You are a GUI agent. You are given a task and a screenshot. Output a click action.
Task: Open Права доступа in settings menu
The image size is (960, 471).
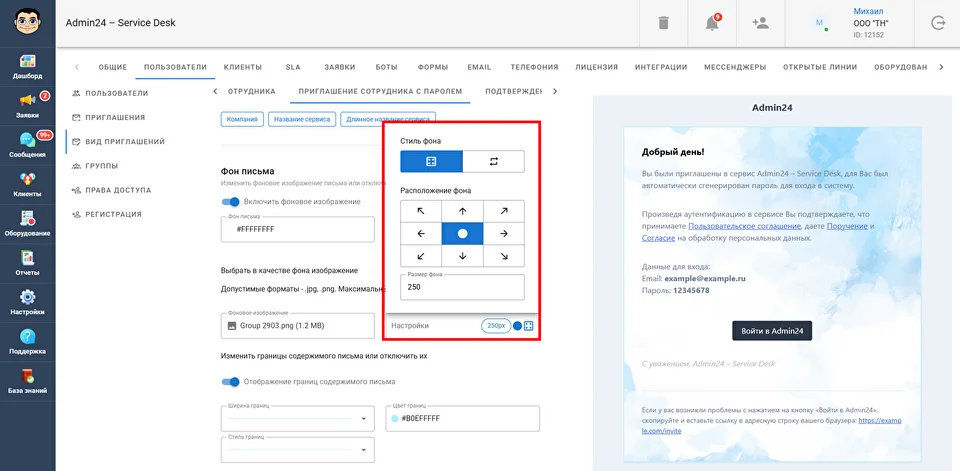[x=118, y=190]
